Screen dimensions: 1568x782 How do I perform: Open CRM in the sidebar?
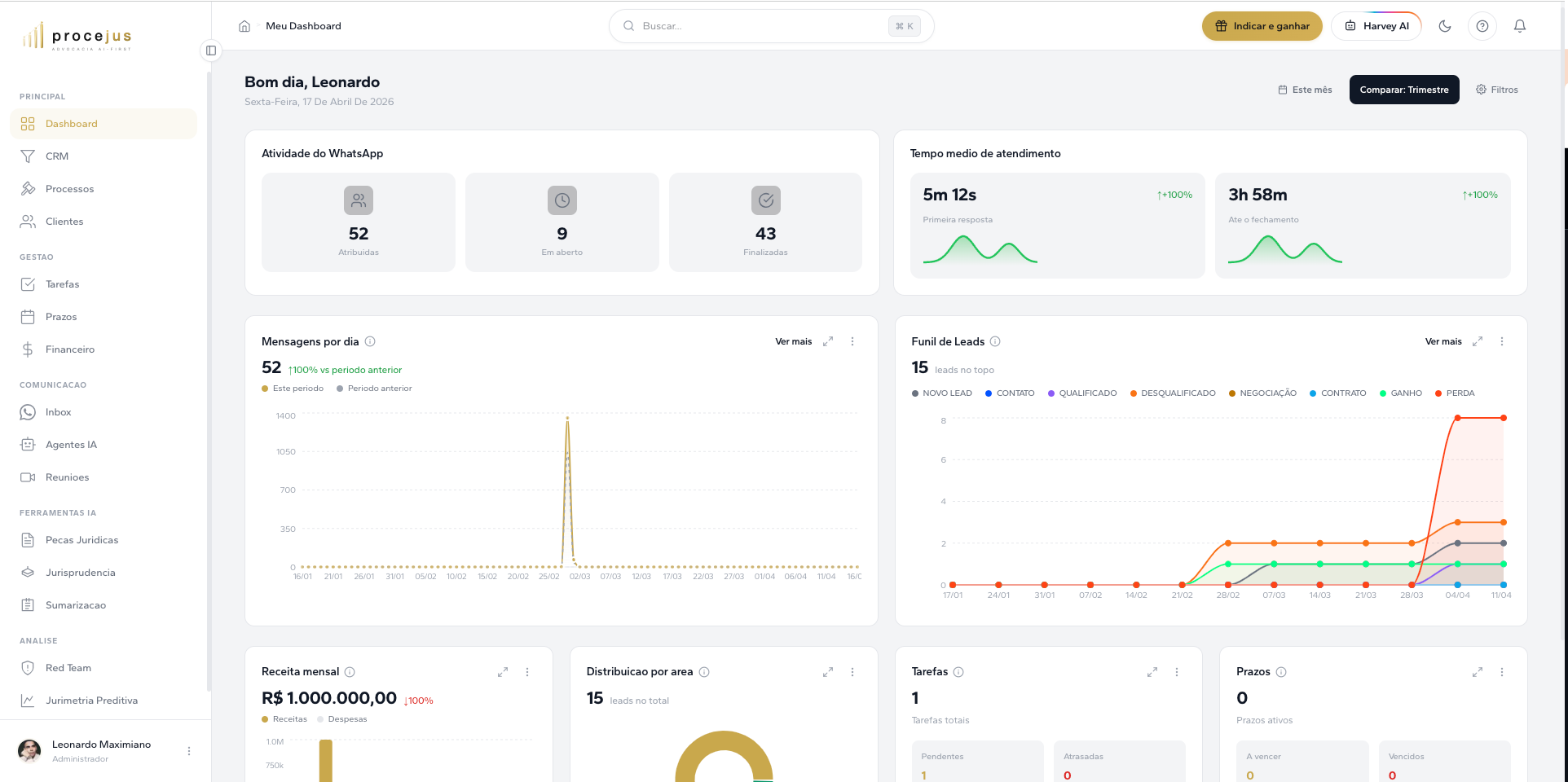click(x=104, y=156)
